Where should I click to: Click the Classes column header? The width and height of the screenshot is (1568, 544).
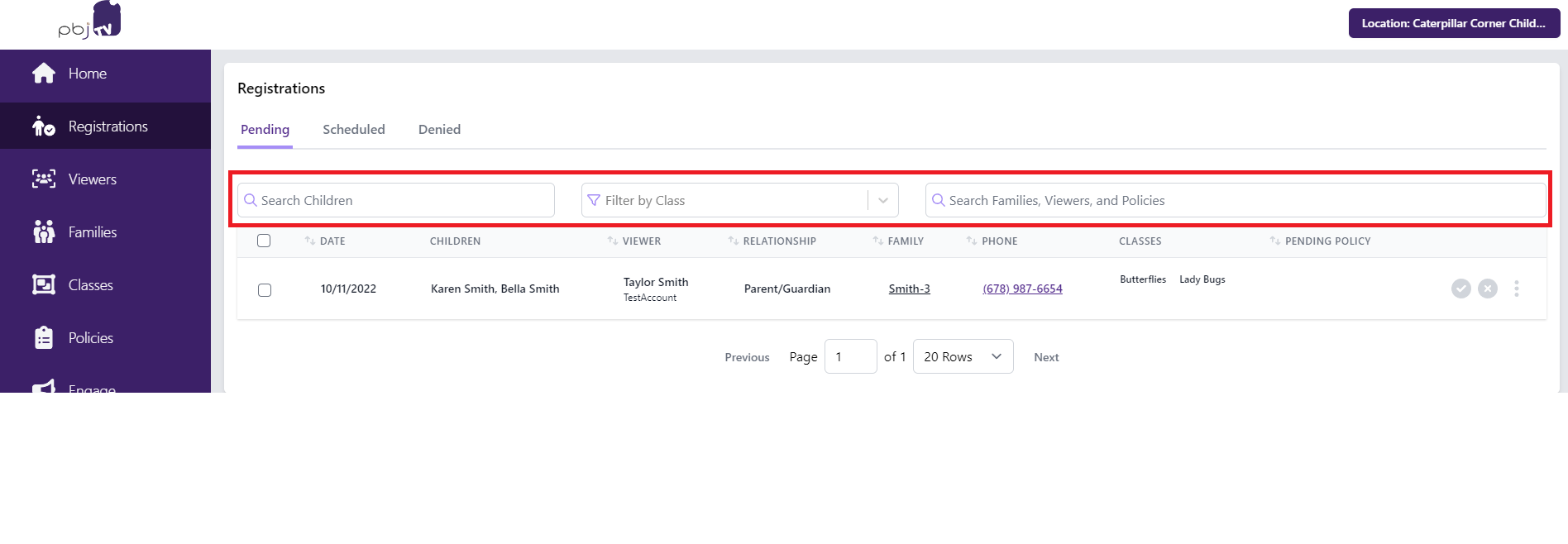pyautogui.click(x=1140, y=241)
